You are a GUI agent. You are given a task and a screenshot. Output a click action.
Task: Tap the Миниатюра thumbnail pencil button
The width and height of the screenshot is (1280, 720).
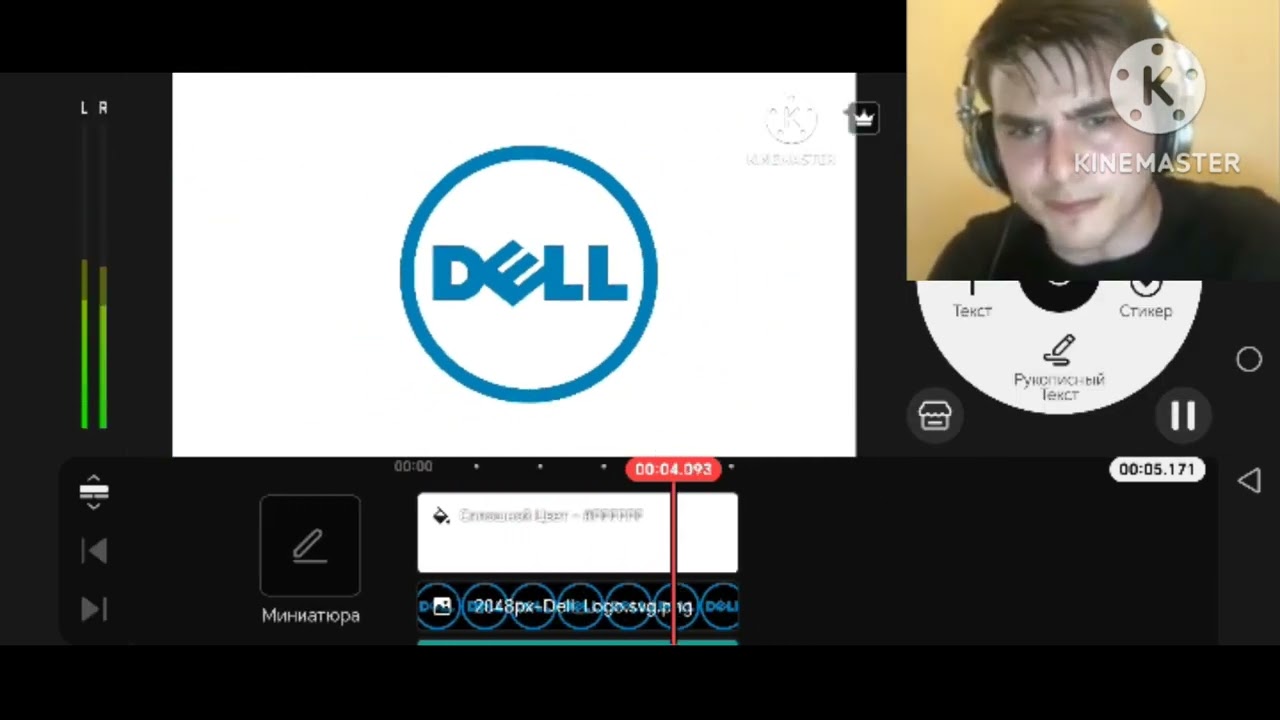coord(310,546)
